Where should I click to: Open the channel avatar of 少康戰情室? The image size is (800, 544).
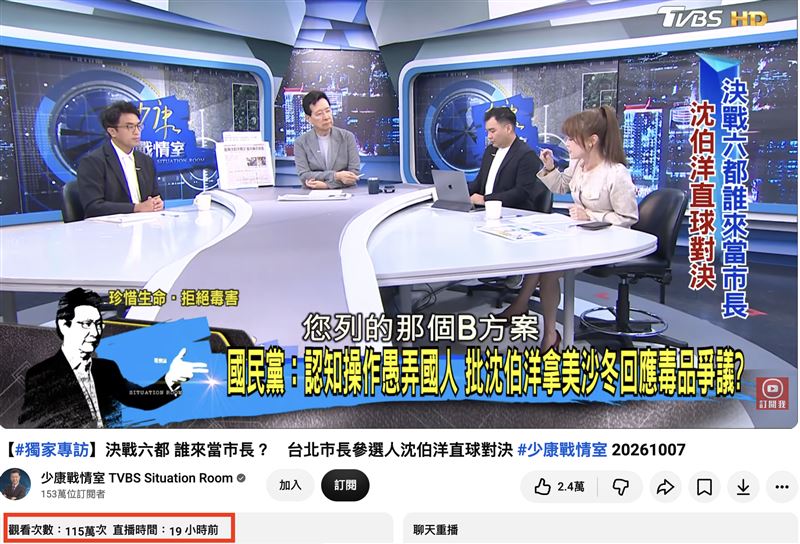pyautogui.click(x=15, y=484)
